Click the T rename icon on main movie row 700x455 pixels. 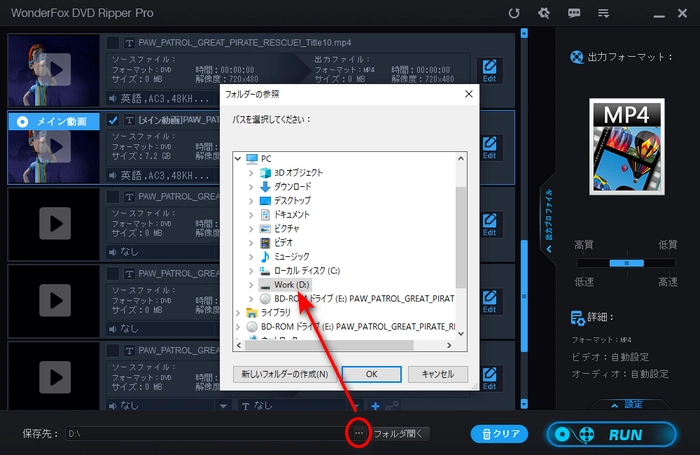point(129,120)
